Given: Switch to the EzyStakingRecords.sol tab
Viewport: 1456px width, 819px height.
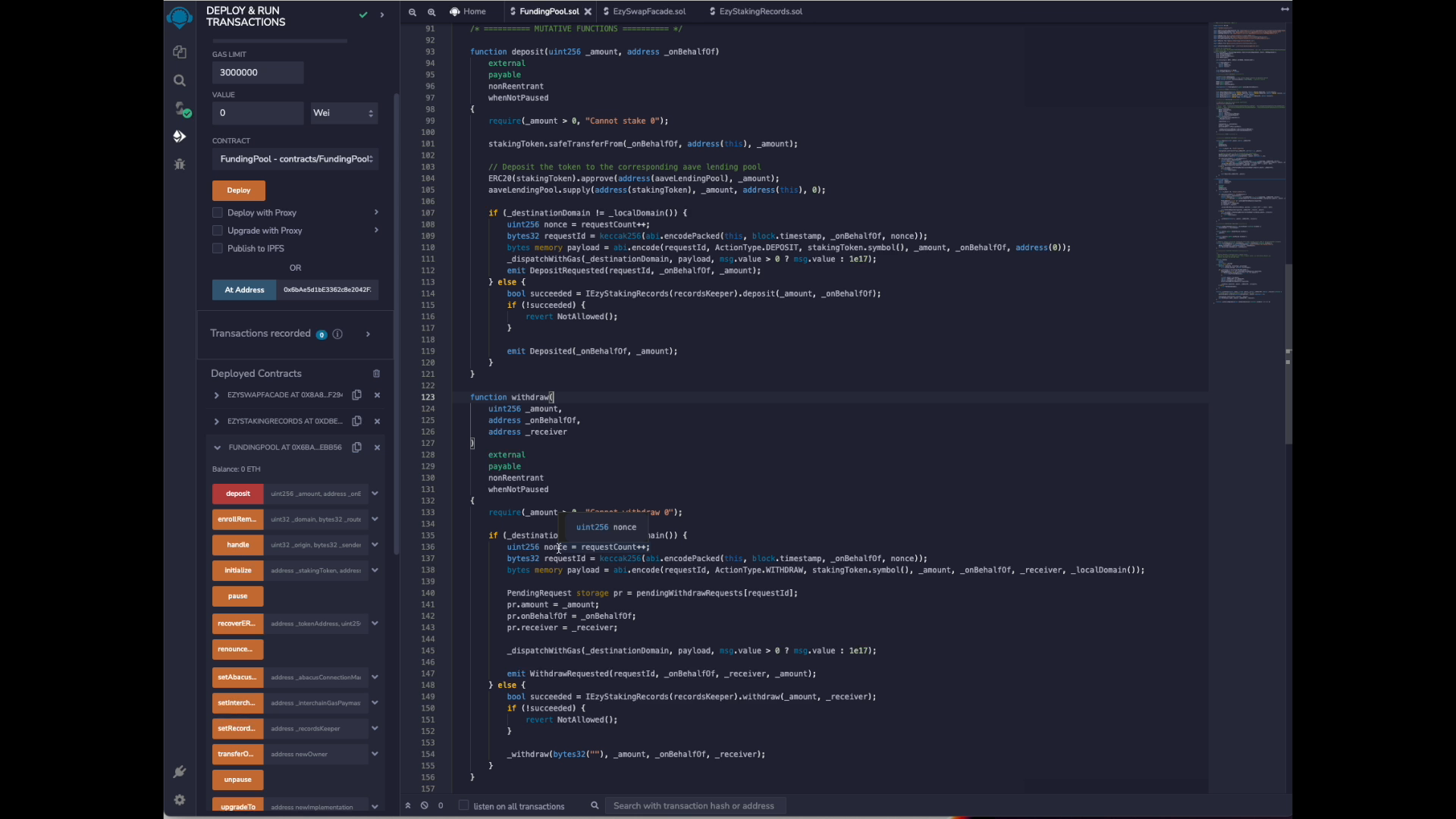Looking at the screenshot, I should (756, 11).
